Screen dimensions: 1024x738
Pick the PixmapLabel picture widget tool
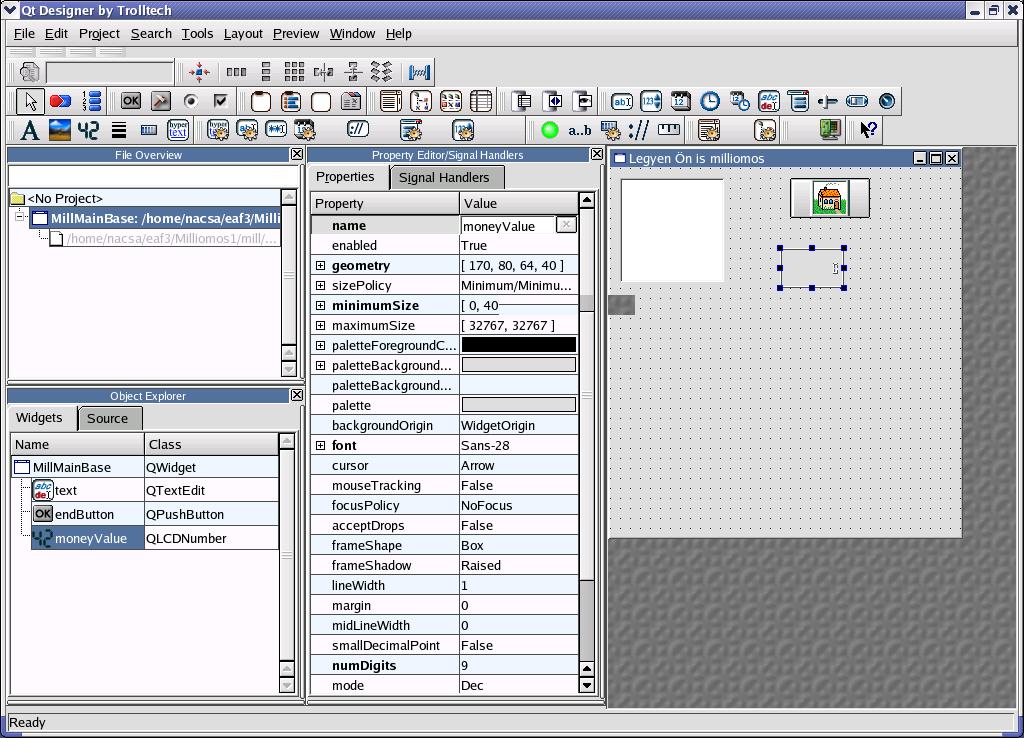tap(59, 131)
